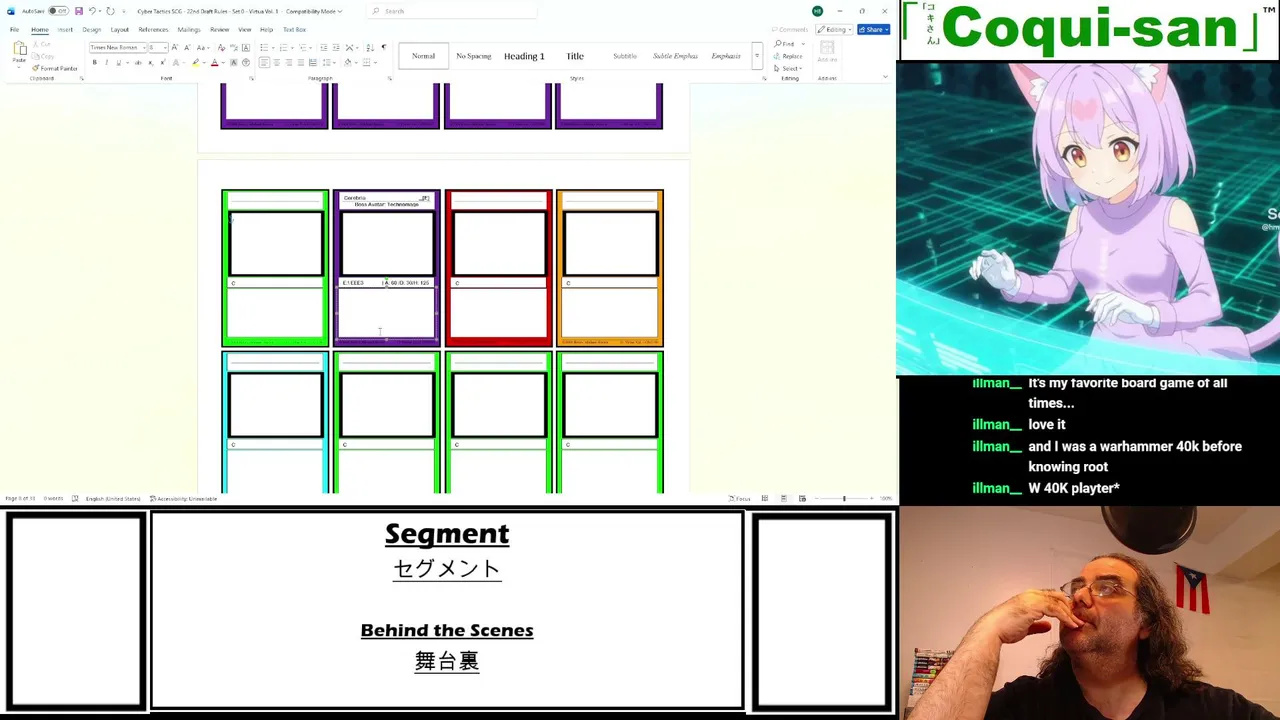Click the Share button
The image size is (1280, 720).
(873, 29)
